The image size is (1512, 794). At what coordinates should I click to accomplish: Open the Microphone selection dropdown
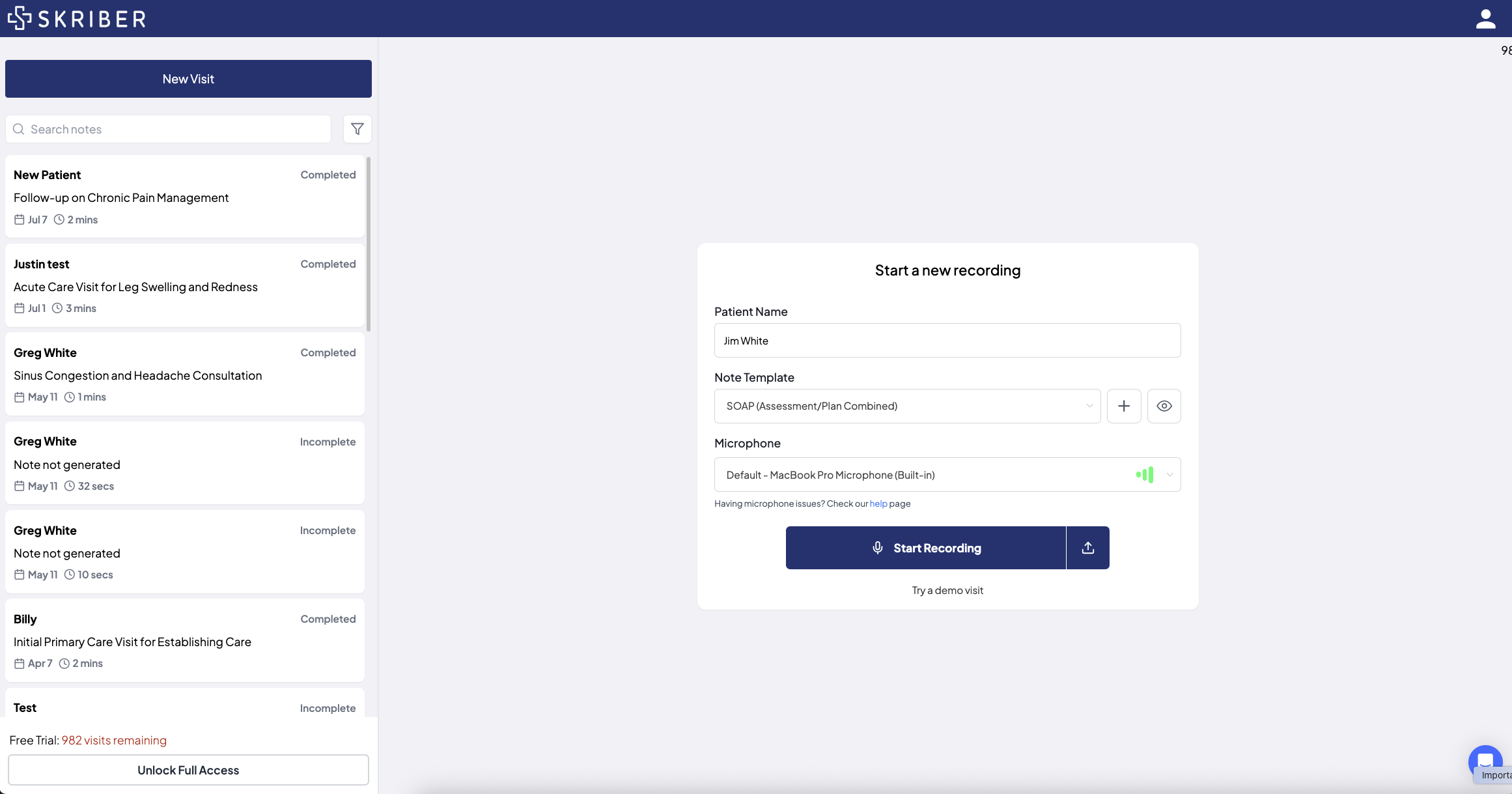click(925, 475)
